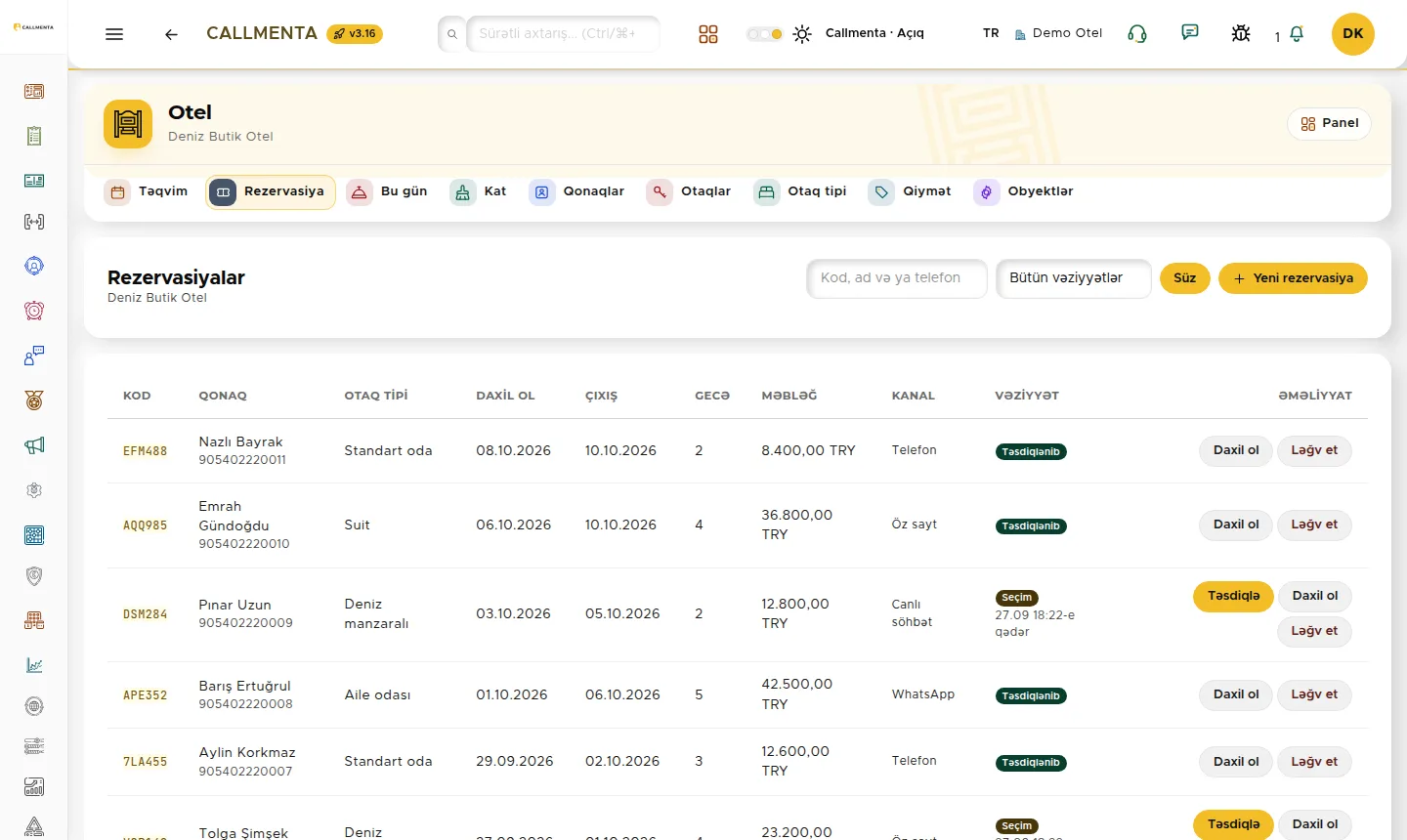Open the chat message icon in header
The width and height of the screenshot is (1407, 840).
pos(1190,33)
